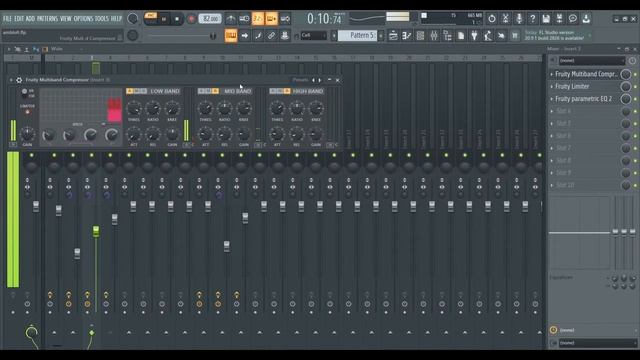Click the project info speech-bubble icon

[x=573, y=18]
